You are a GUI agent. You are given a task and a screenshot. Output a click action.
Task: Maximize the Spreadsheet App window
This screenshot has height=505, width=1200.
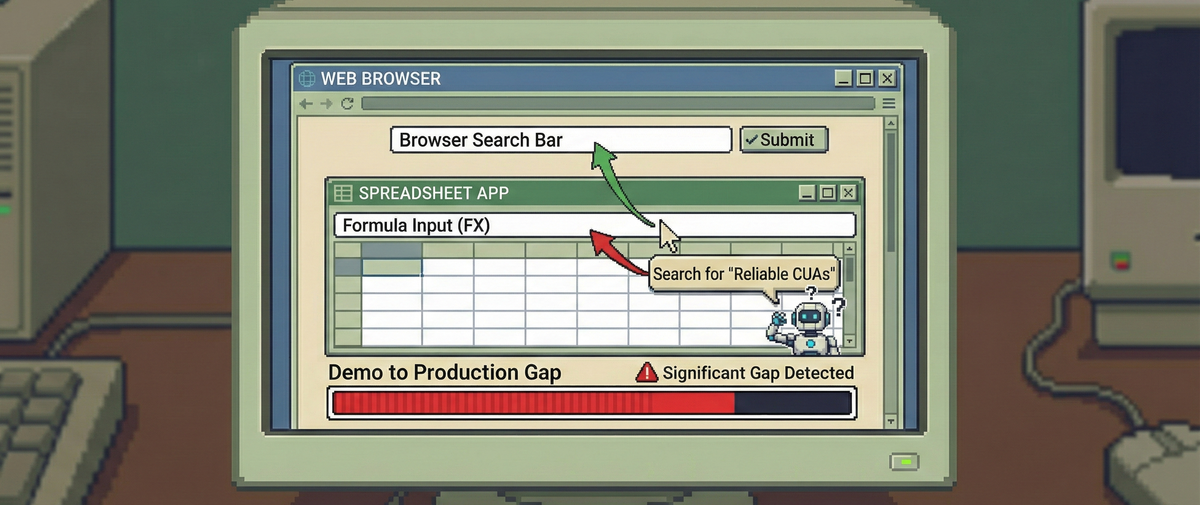click(x=827, y=193)
